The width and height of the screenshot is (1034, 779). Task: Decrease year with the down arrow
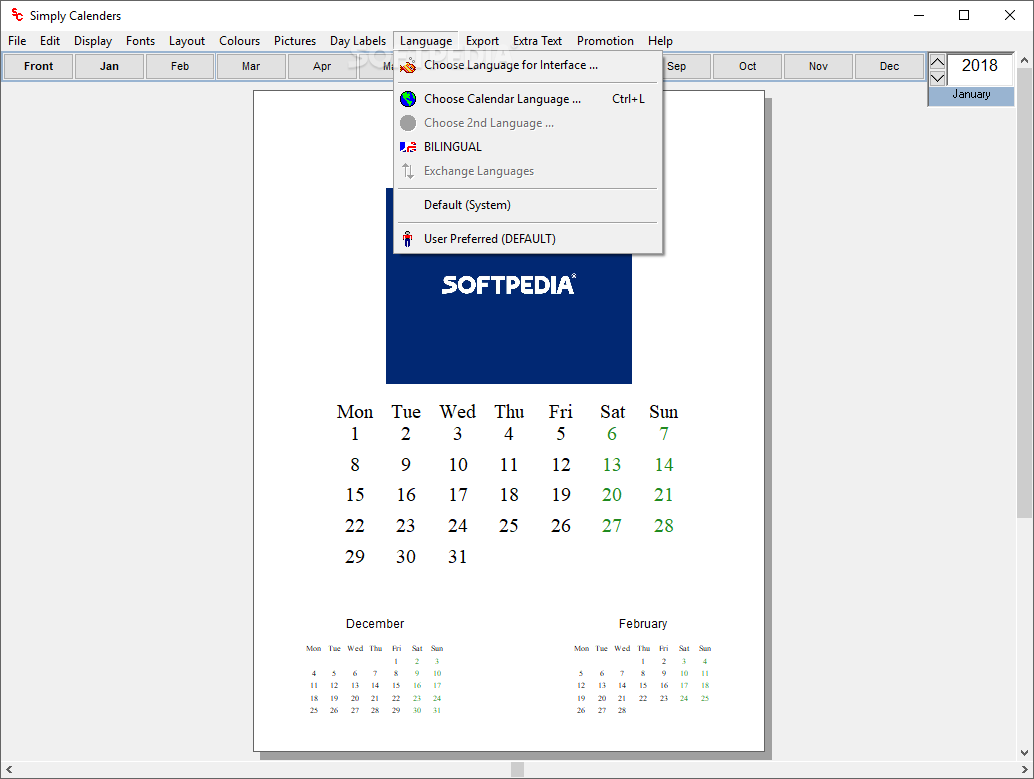click(937, 78)
